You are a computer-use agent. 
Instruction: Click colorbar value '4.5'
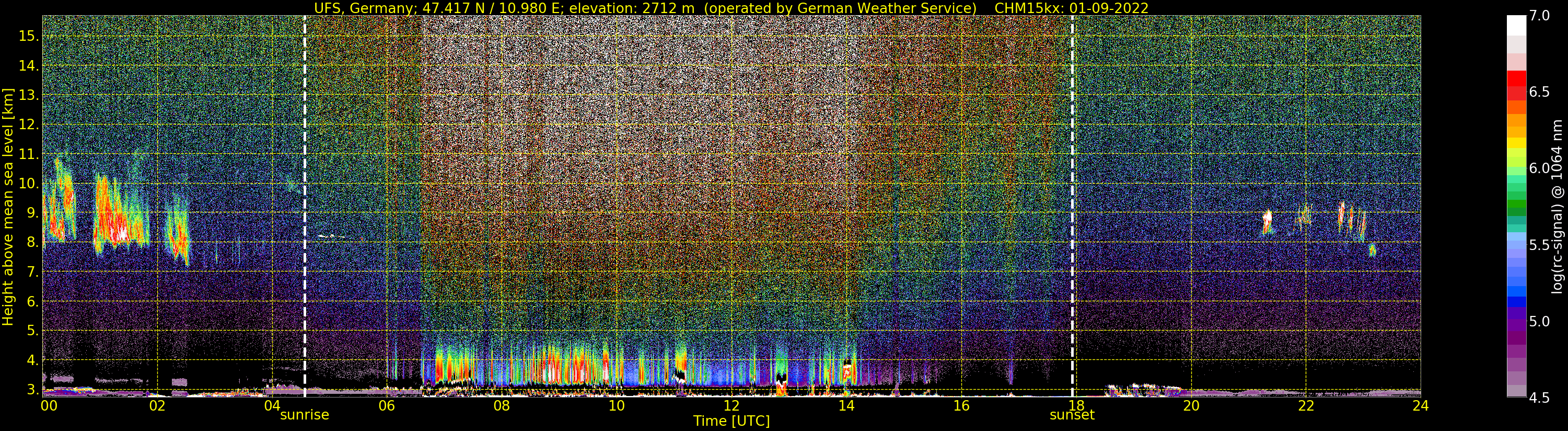pyautogui.click(x=1539, y=398)
